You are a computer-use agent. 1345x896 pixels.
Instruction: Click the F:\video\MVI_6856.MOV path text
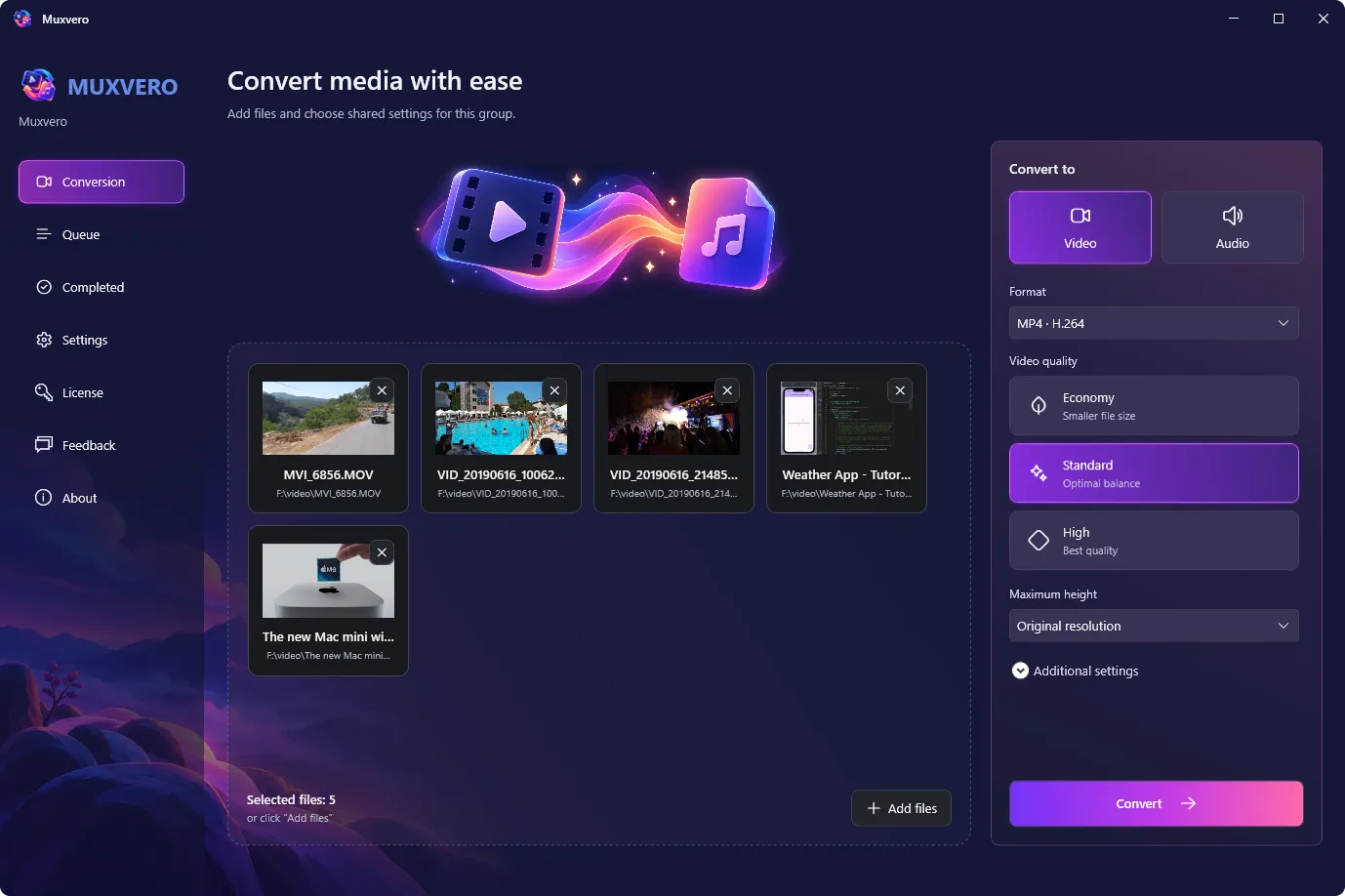pyautogui.click(x=328, y=494)
